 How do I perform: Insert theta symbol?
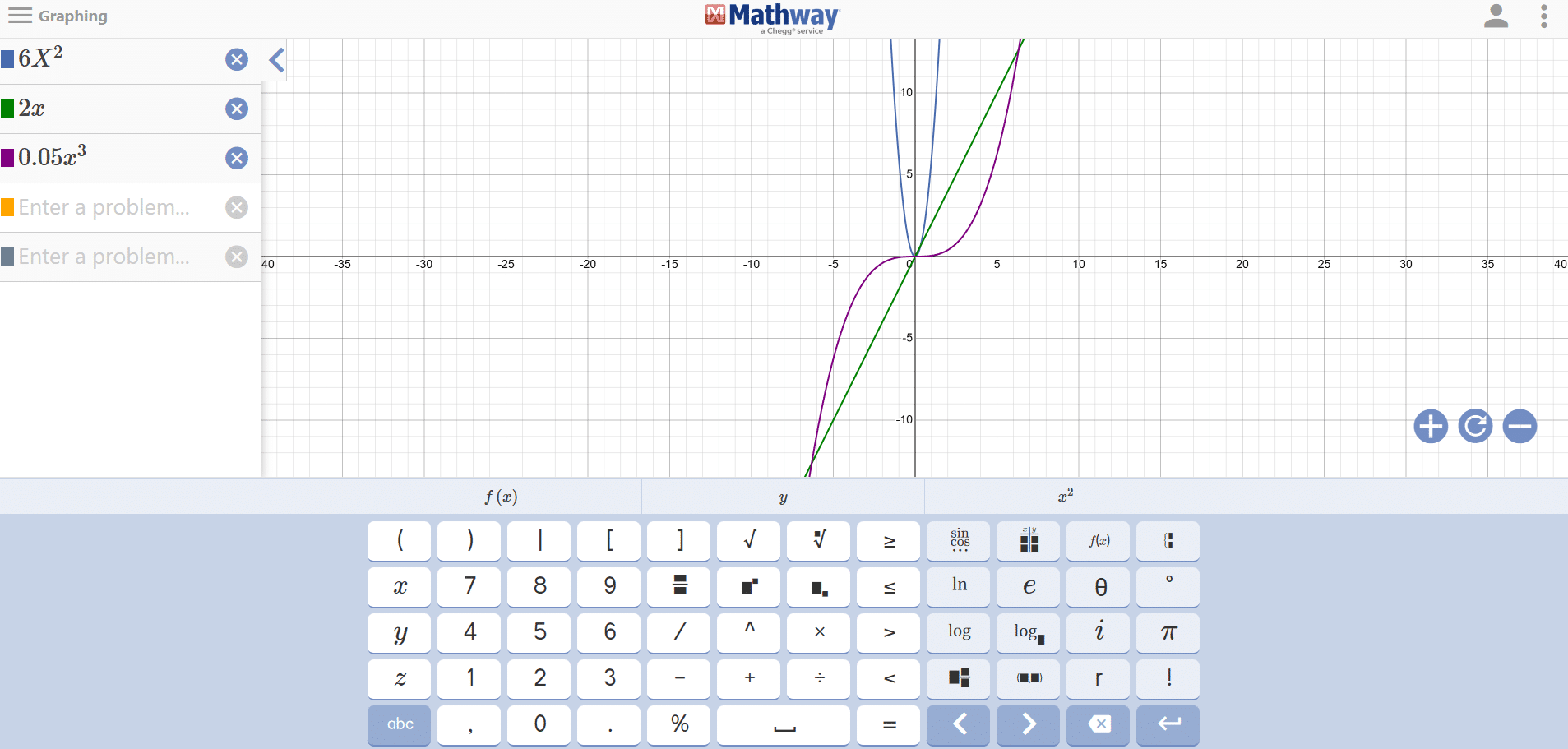tap(1099, 586)
